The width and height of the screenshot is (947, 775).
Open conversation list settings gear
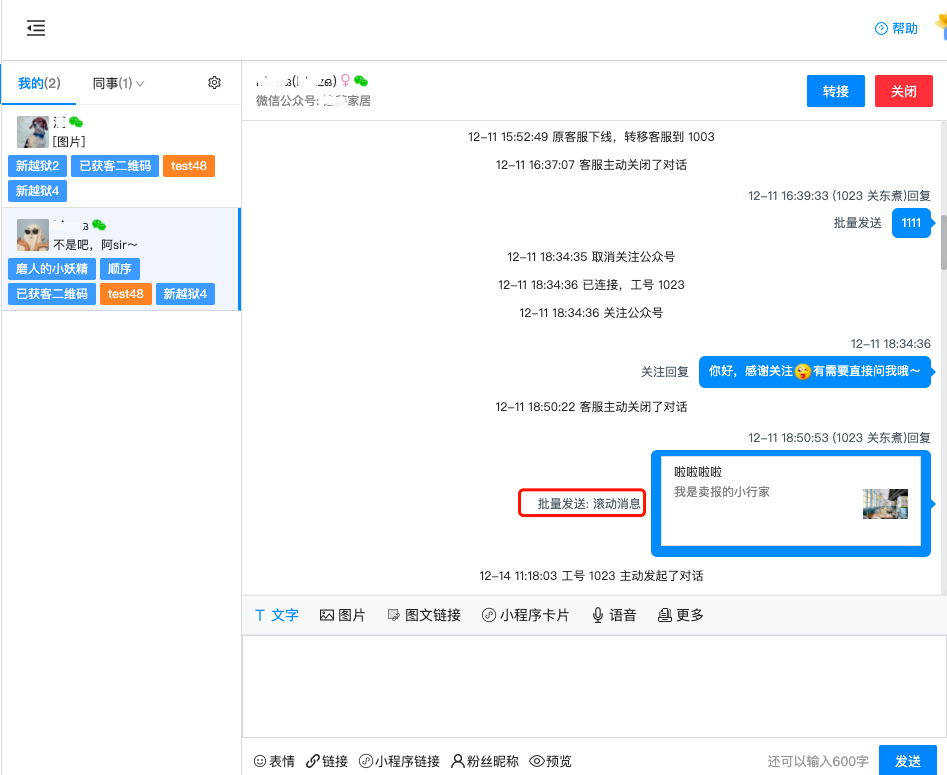click(214, 83)
